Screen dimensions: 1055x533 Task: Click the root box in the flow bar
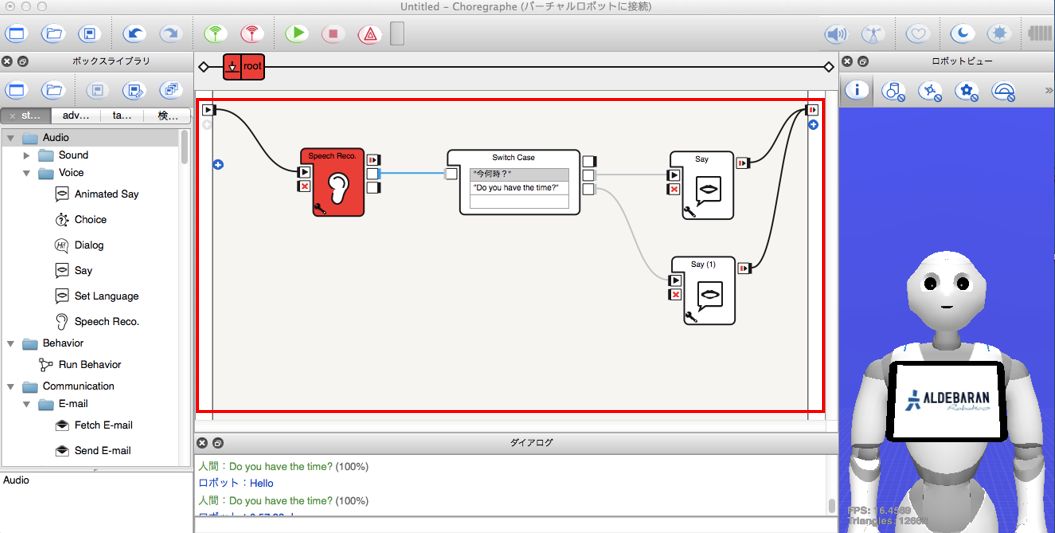[244, 66]
